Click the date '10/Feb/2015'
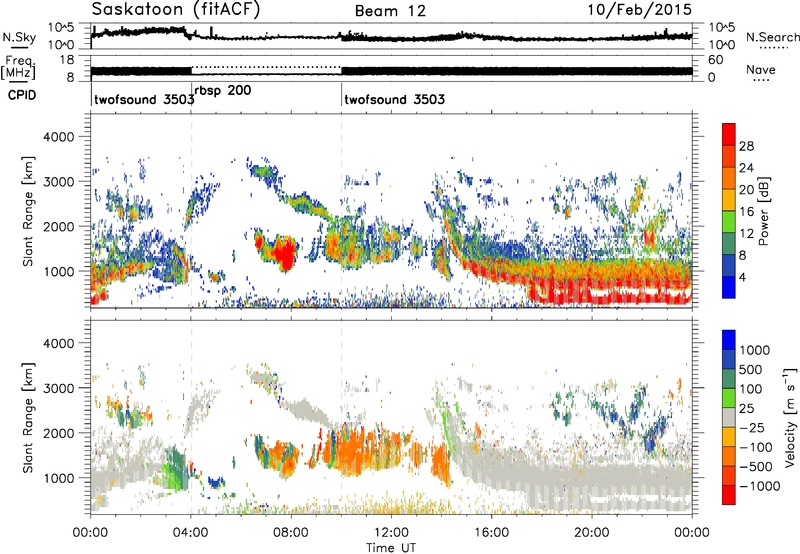Image resolution: width=800 pixels, height=554 pixels. 640,10
